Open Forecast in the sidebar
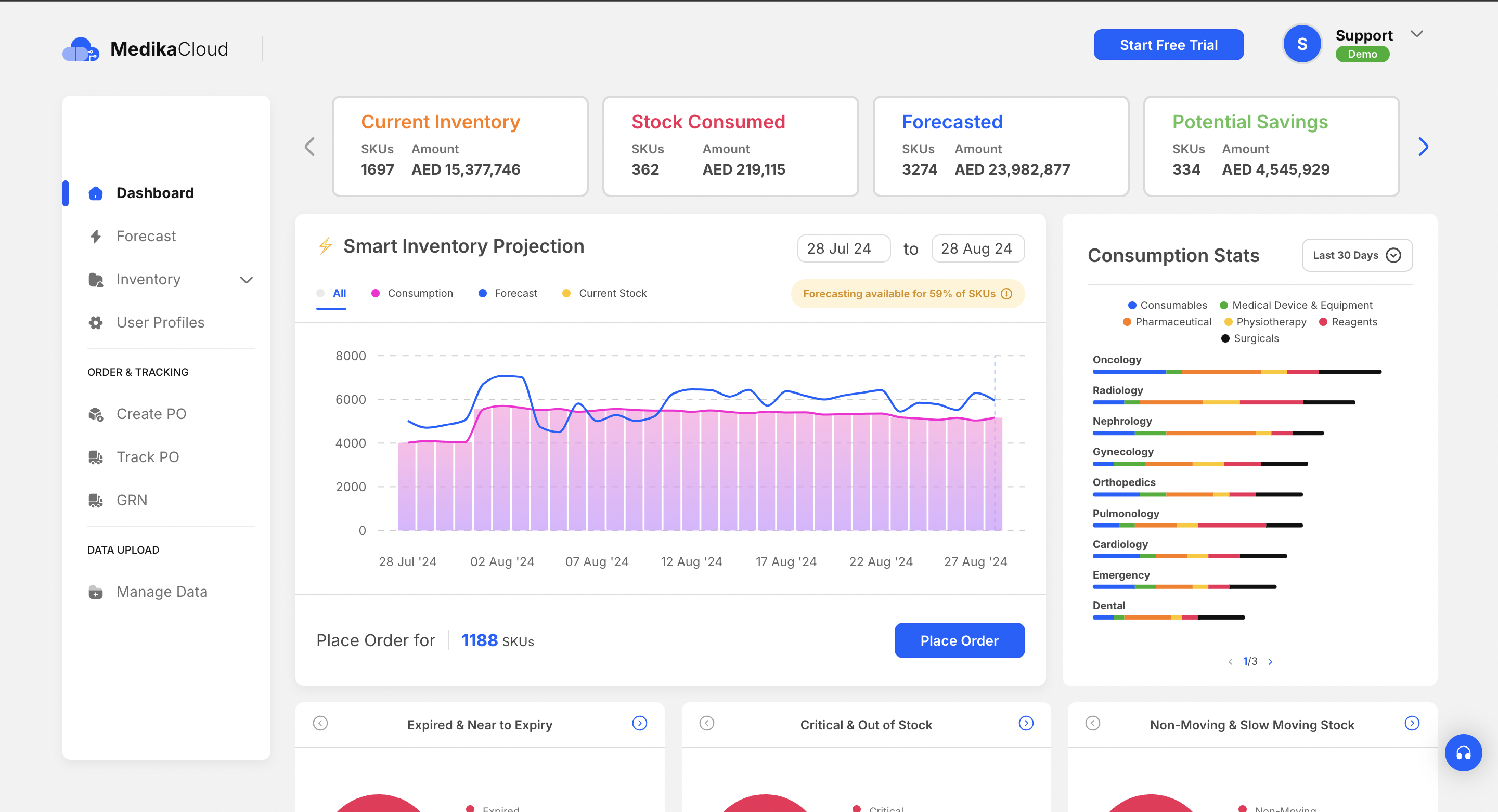The image size is (1498, 812). [146, 236]
